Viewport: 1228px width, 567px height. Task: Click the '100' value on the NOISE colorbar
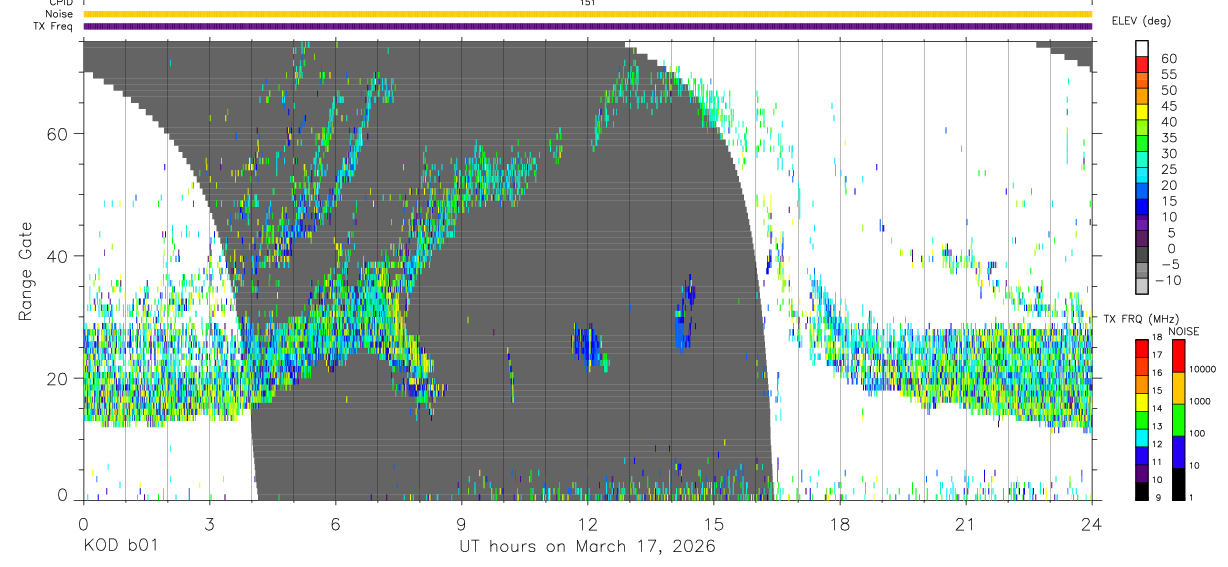pyautogui.click(x=1196, y=434)
